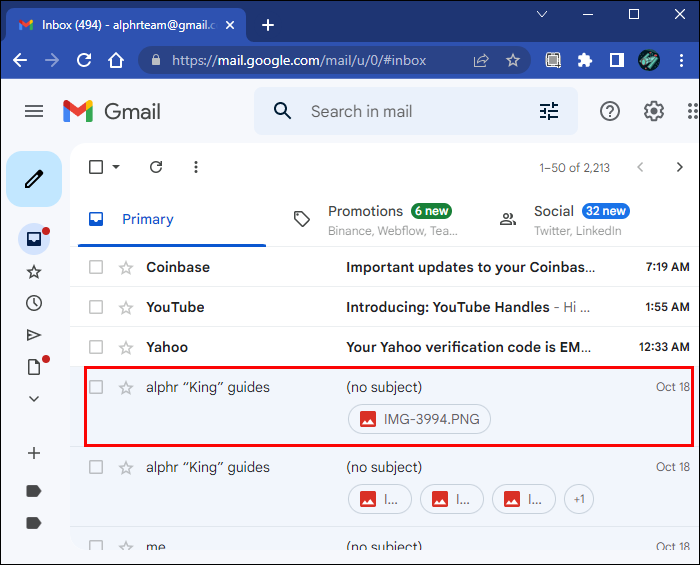The height and width of the screenshot is (565, 700).
Task: Click the Search in mail field
Action: tap(415, 111)
